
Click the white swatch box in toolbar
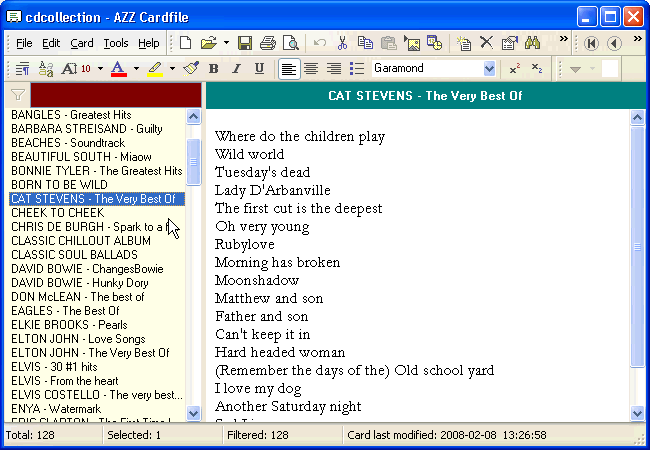[610, 69]
